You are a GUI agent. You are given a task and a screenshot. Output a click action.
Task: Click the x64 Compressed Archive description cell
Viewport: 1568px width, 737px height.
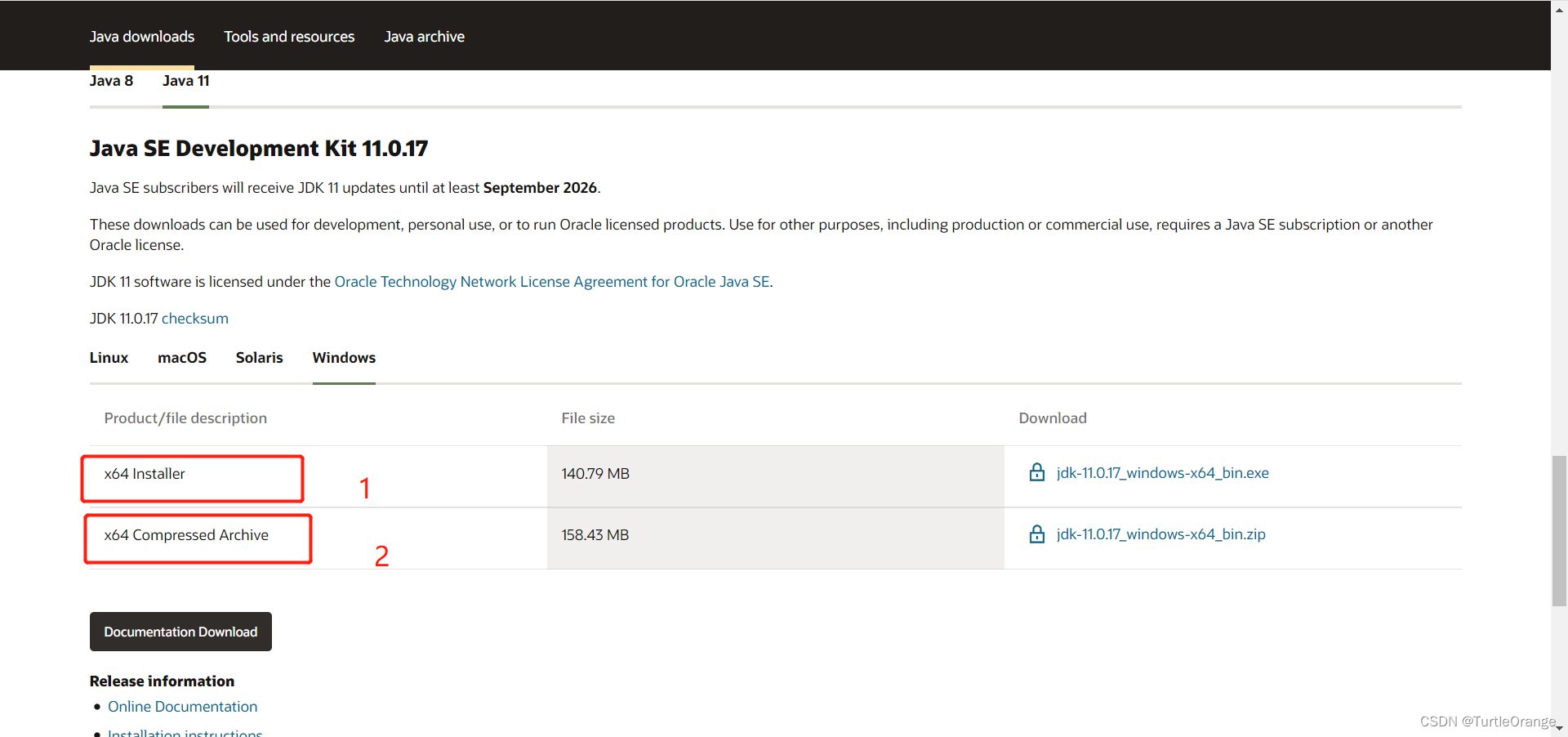coord(318,538)
